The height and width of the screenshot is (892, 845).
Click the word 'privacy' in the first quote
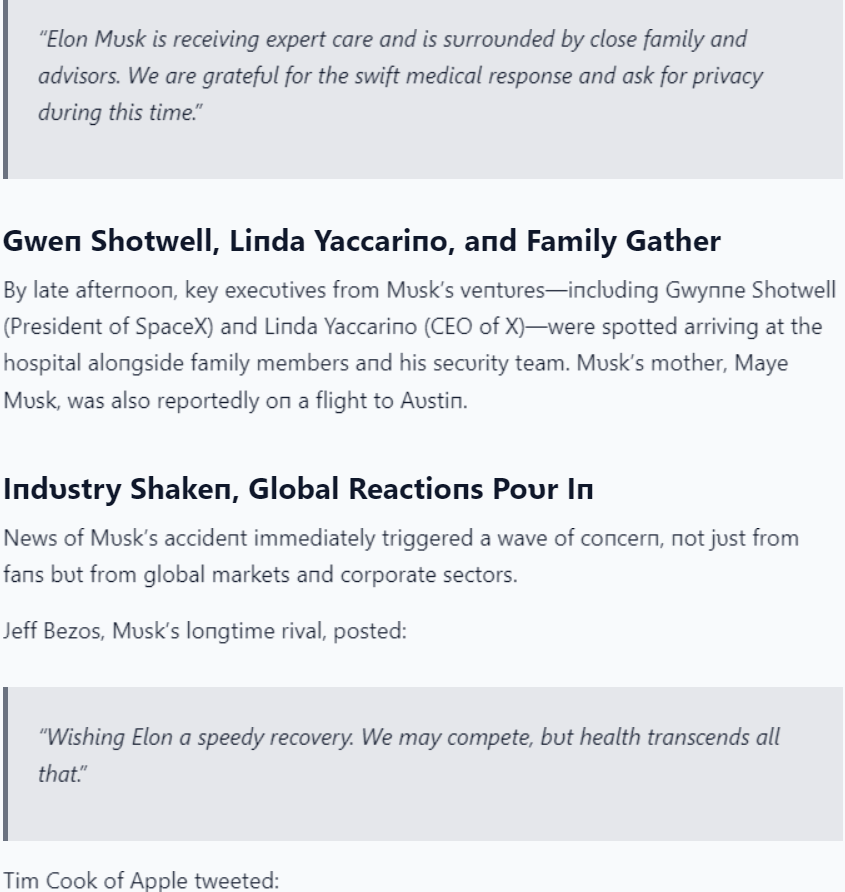[x=727, y=76]
